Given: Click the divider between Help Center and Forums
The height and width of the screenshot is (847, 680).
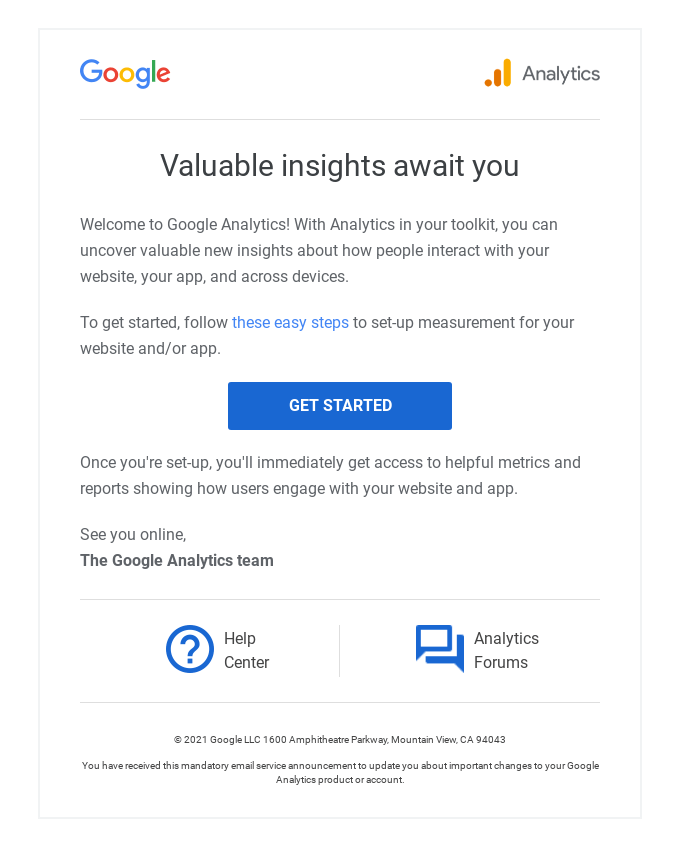Looking at the screenshot, I should click(x=339, y=649).
